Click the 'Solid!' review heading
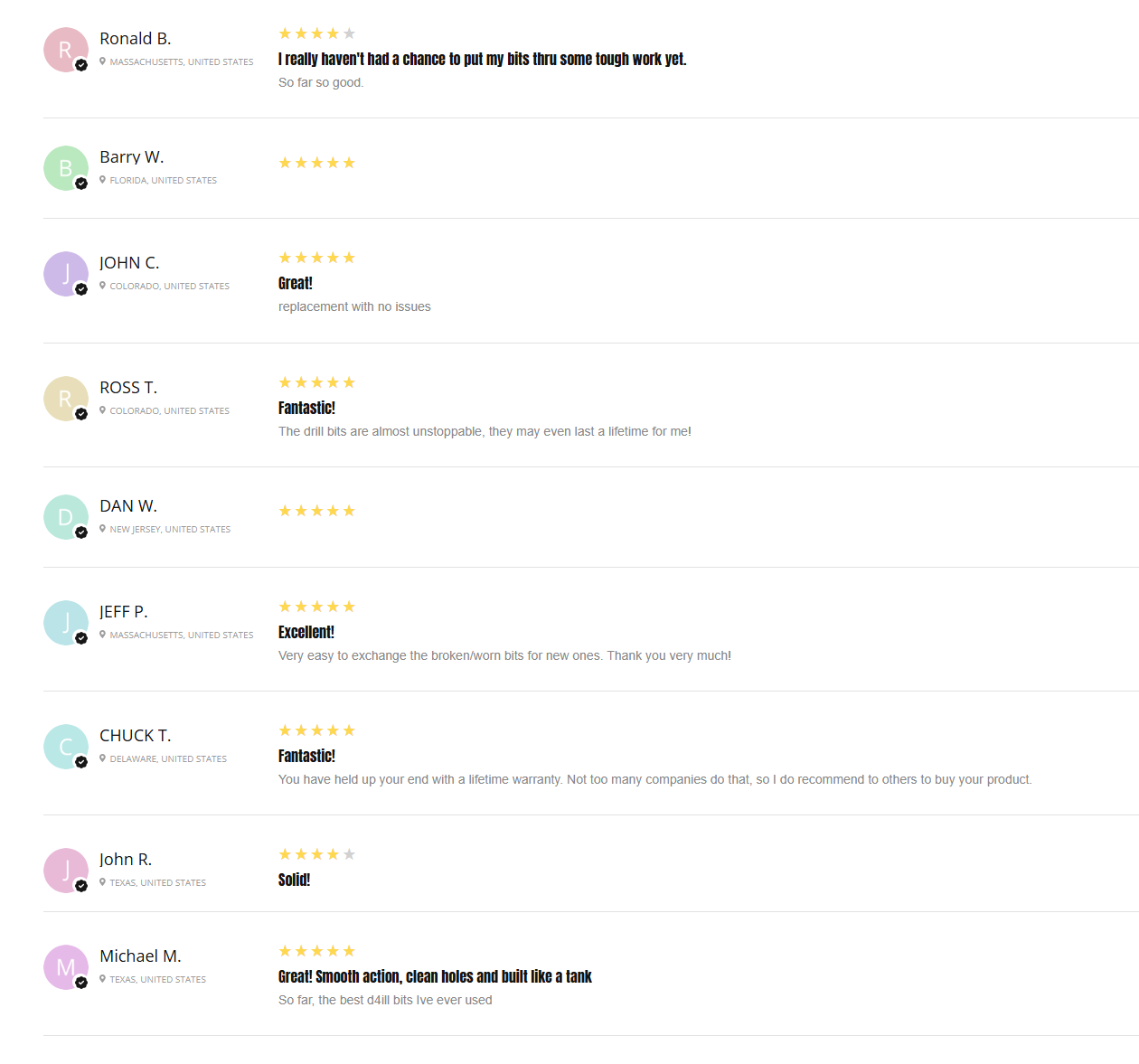Image resolution: width=1139 pixels, height=1064 pixels. click(x=294, y=880)
